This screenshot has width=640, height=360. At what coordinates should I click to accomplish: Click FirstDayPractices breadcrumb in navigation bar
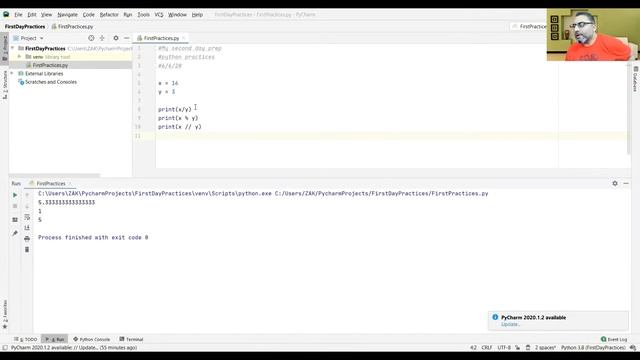pyautogui.click(x=25, y=27)
